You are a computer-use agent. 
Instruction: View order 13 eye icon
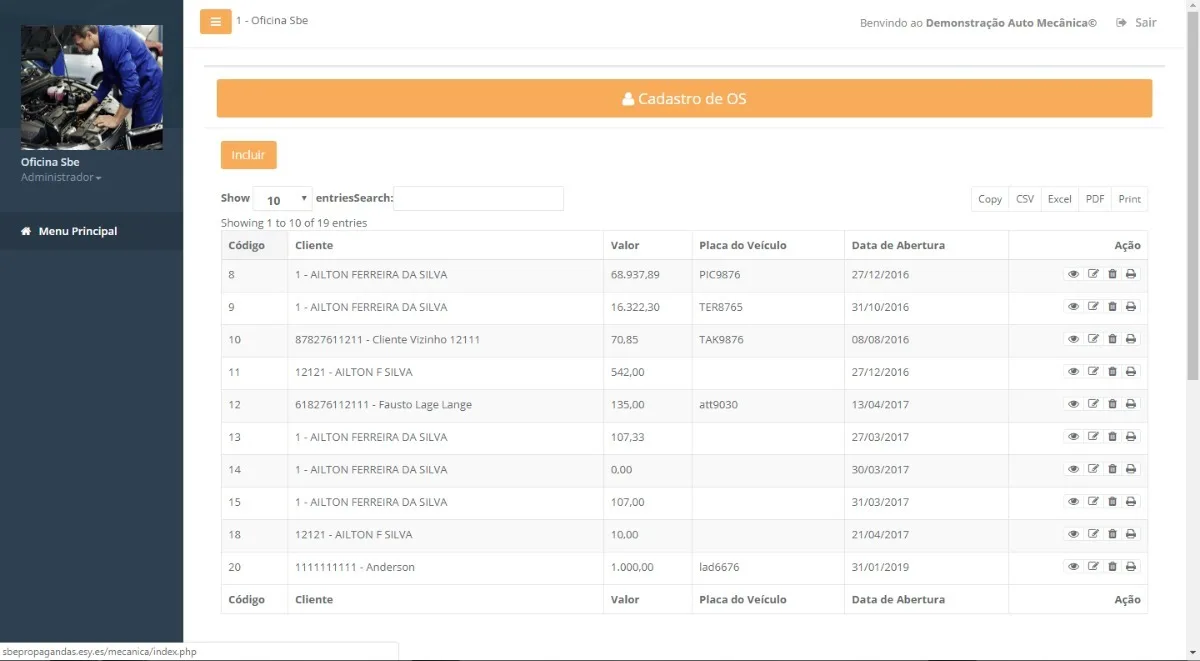click(x=1073, y=437)
